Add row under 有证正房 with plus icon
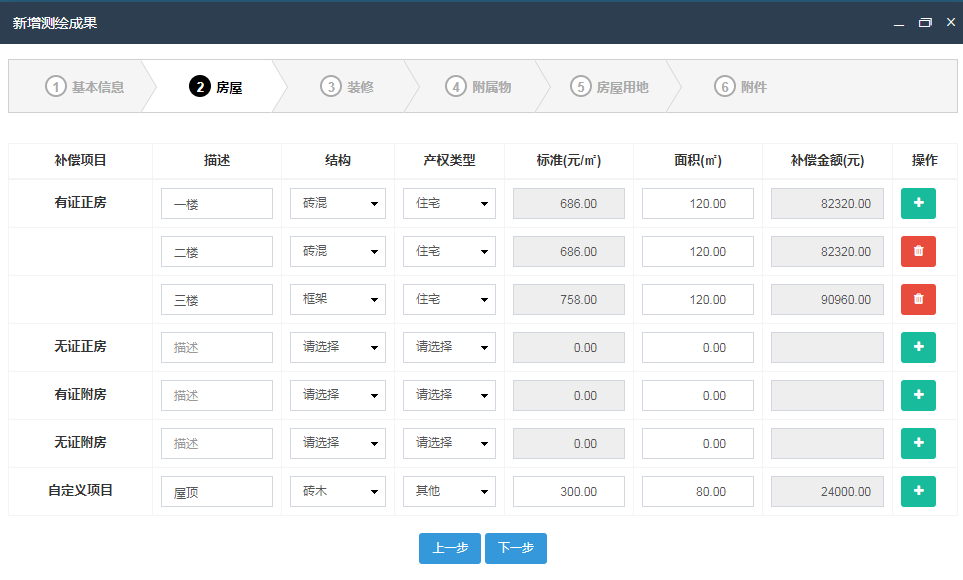The height and width of the screenshot is (580, 963). click(x=918, y=203)
